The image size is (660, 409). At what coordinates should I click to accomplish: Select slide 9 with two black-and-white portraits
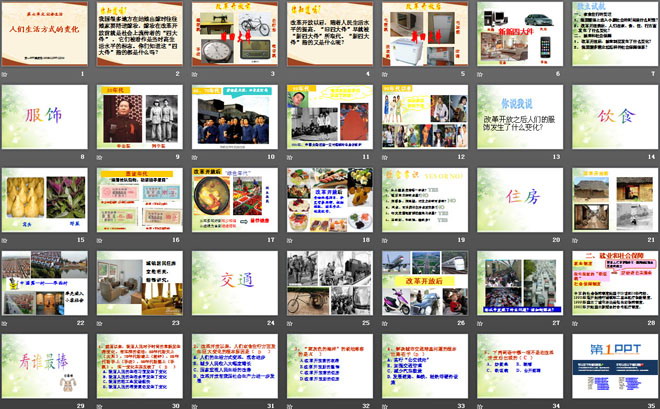pyautogui.click(x=140, y=117)
